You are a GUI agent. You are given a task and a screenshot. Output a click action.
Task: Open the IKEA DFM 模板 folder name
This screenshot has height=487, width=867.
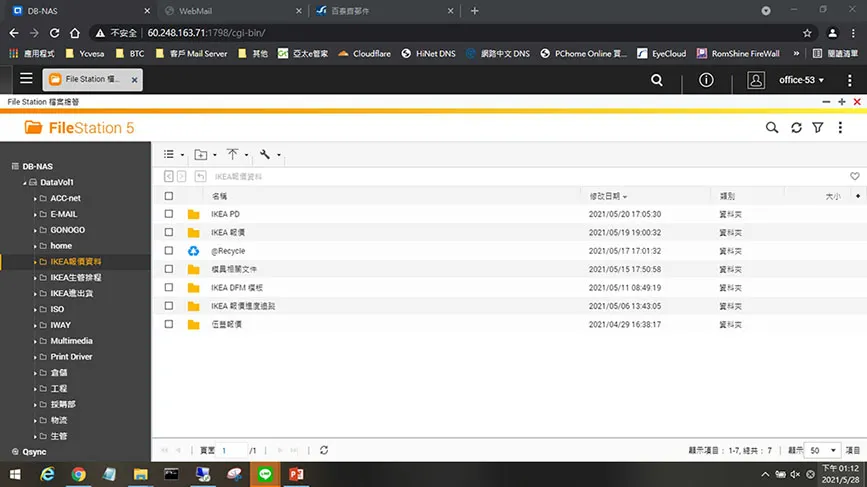pyautogui.click(x=237, y=287)
